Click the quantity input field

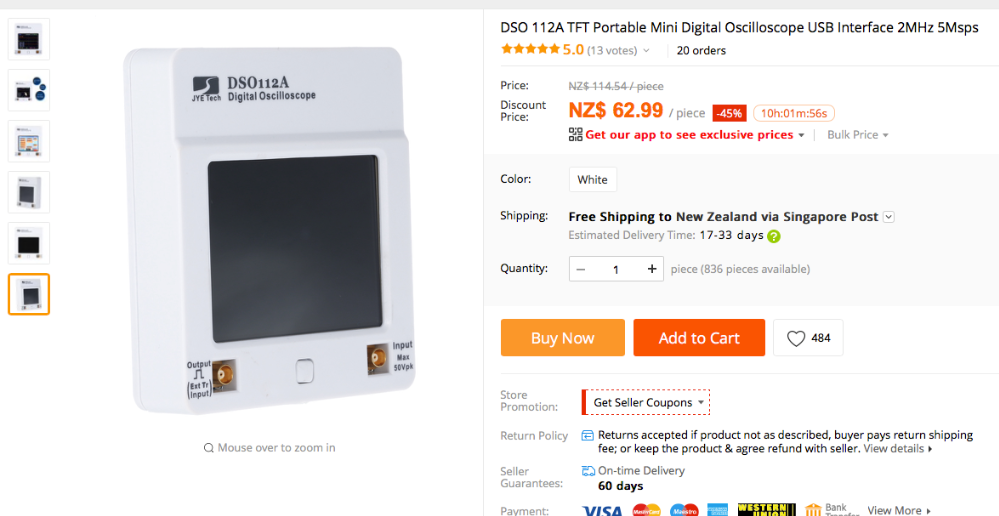click(615, 269)
